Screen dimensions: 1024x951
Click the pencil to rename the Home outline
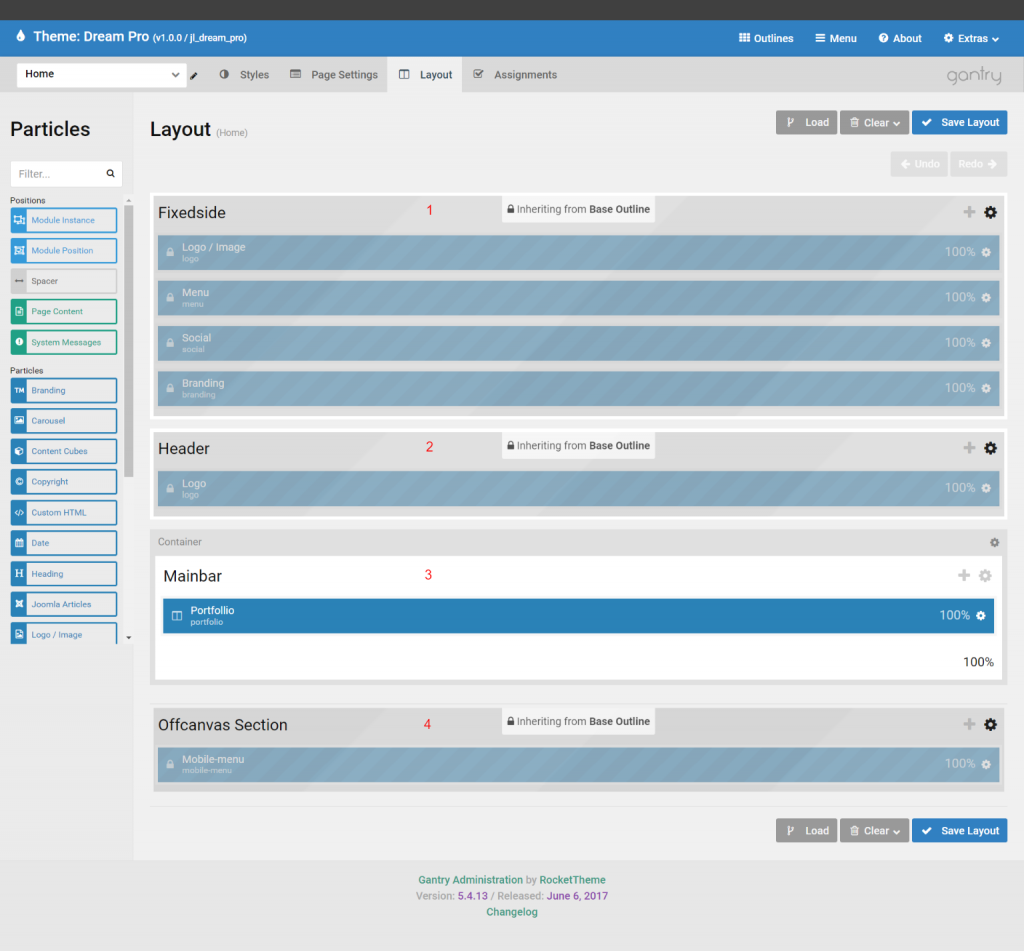pos(193,74)
